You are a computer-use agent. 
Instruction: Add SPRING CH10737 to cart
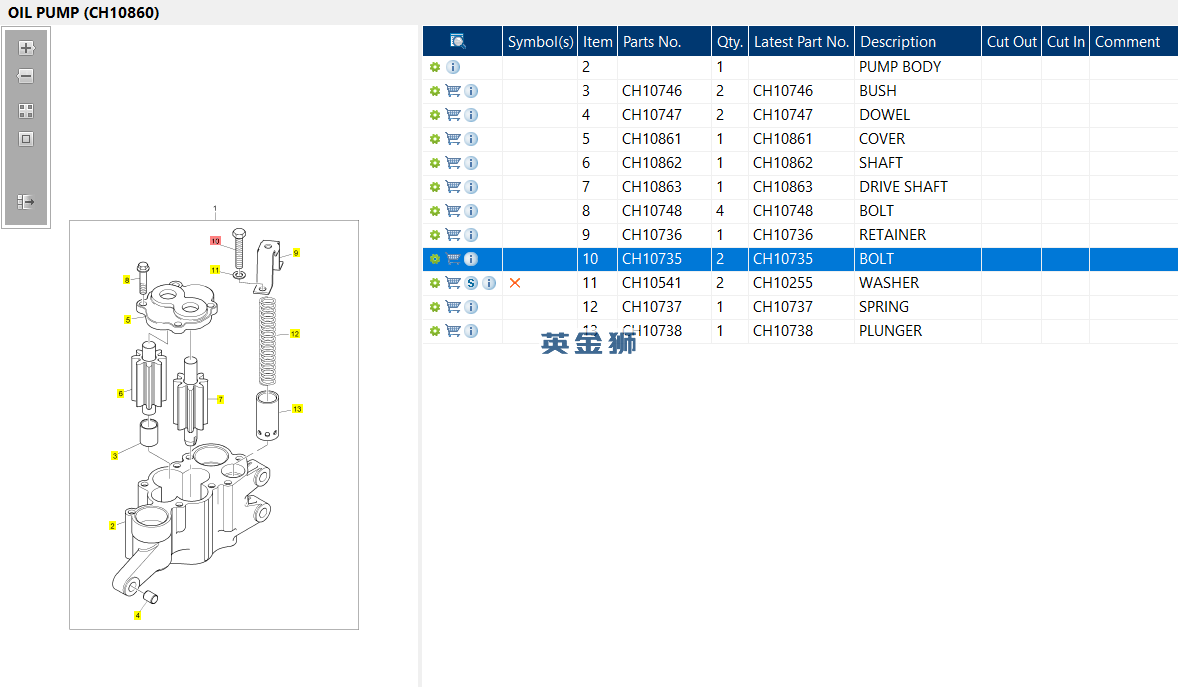click(453, 307)
